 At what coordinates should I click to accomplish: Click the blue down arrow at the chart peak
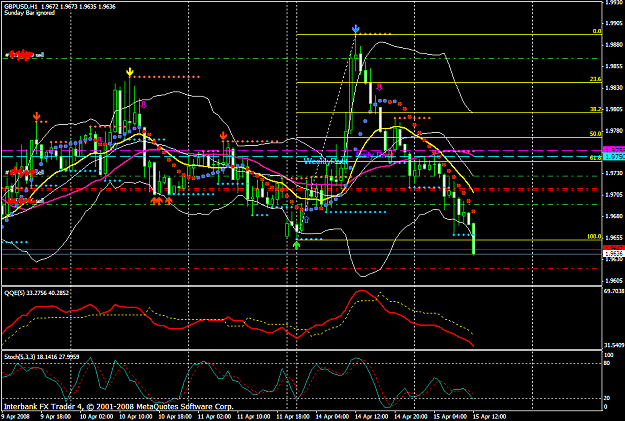tap(355, 28)
